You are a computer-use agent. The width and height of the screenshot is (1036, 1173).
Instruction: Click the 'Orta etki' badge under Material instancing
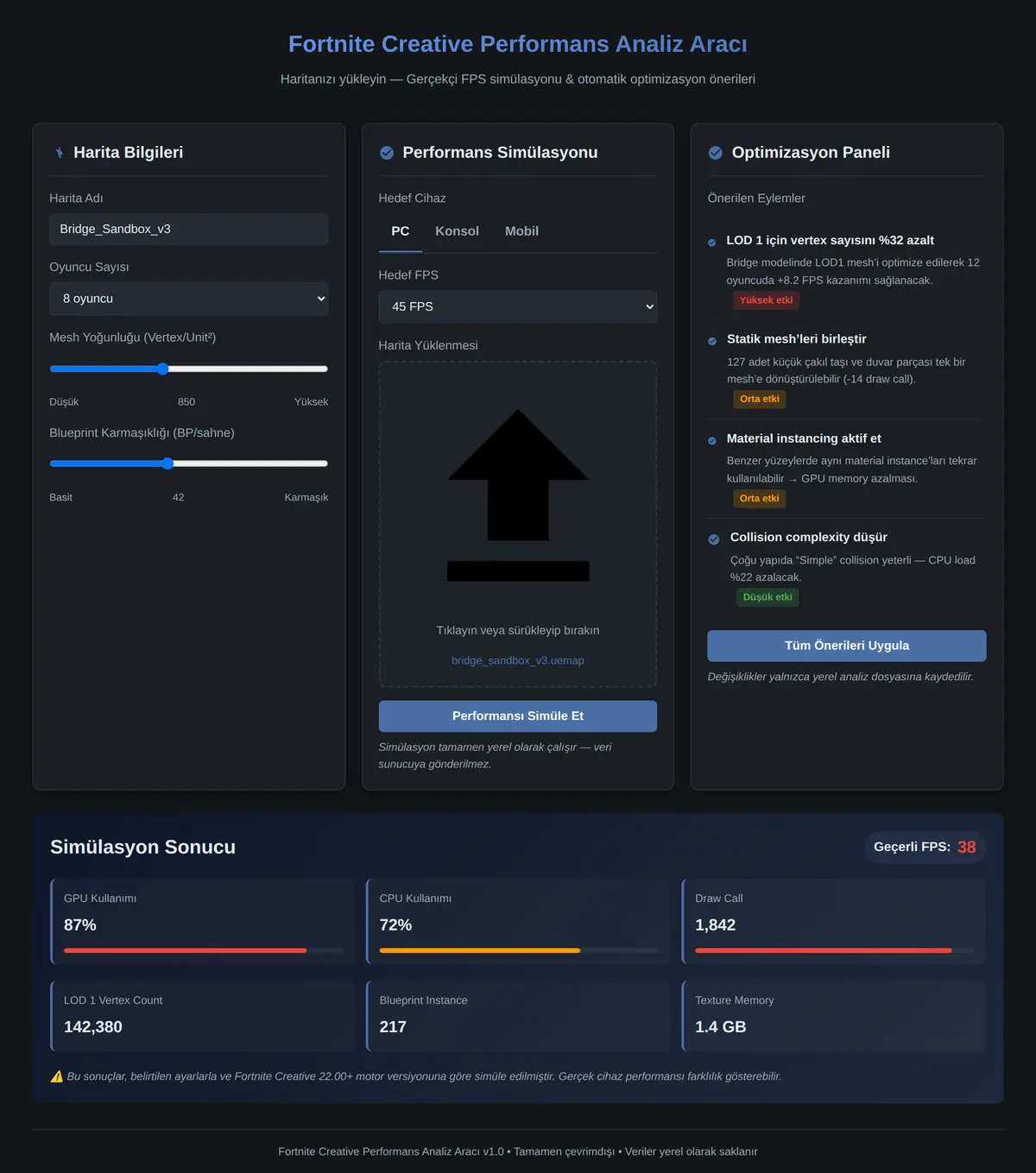pos(760,498)
